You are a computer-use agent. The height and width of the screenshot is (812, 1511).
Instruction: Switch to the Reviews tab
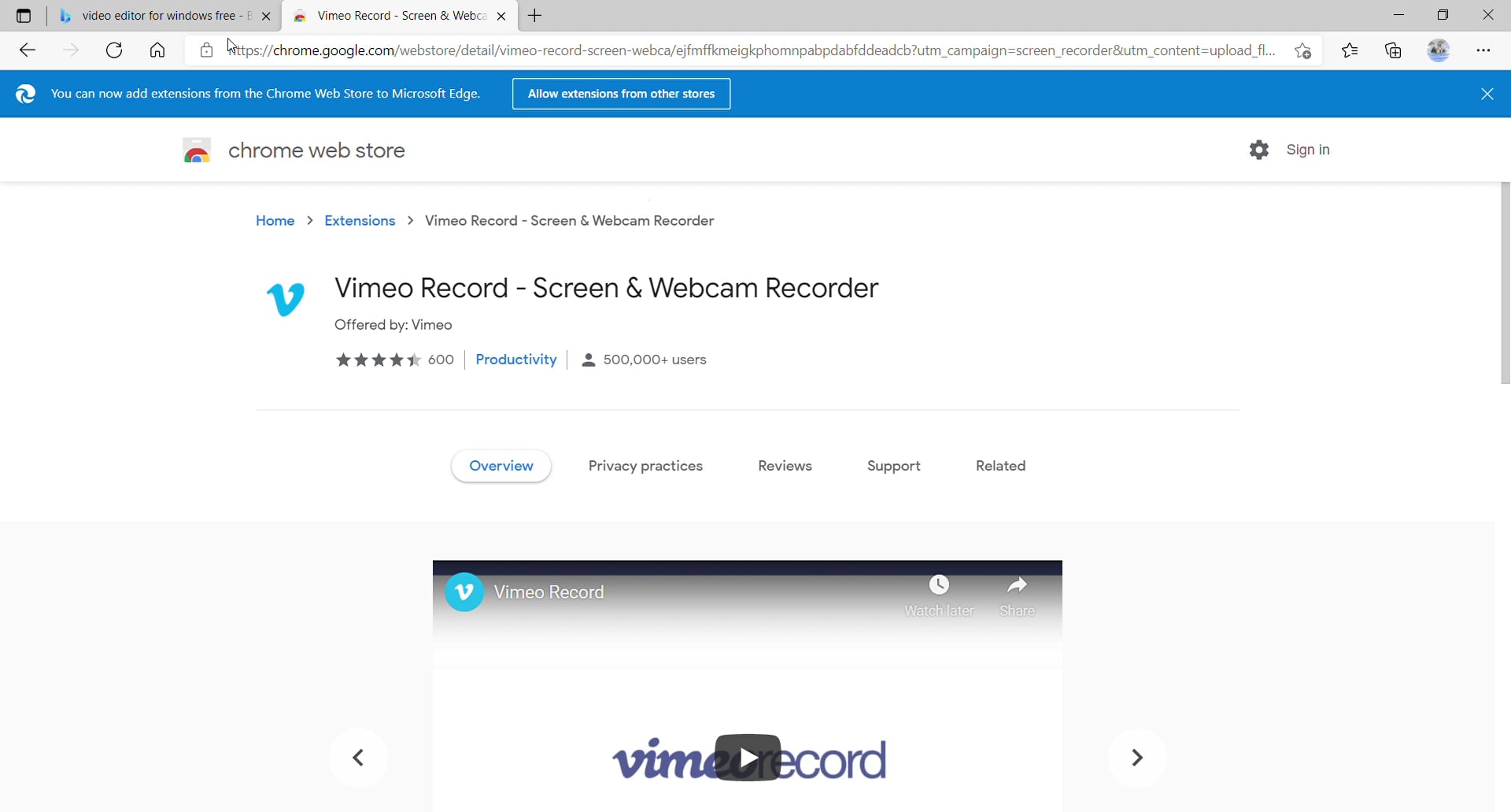pos(785,466)
